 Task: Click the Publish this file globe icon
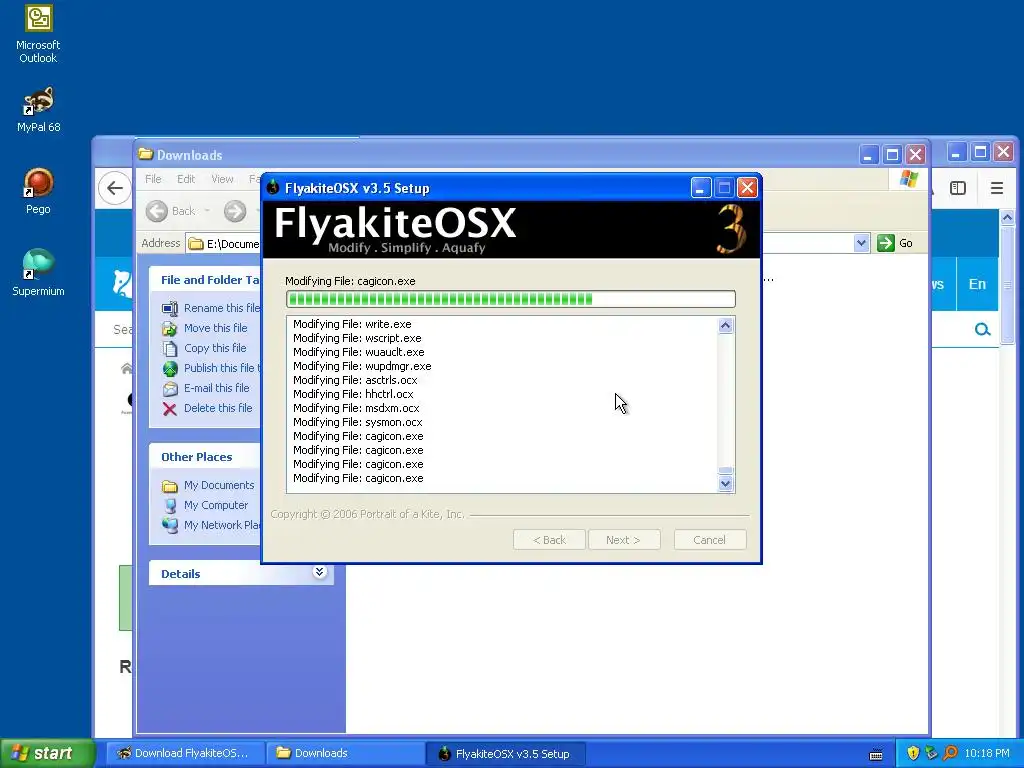(x=170, y=369)
